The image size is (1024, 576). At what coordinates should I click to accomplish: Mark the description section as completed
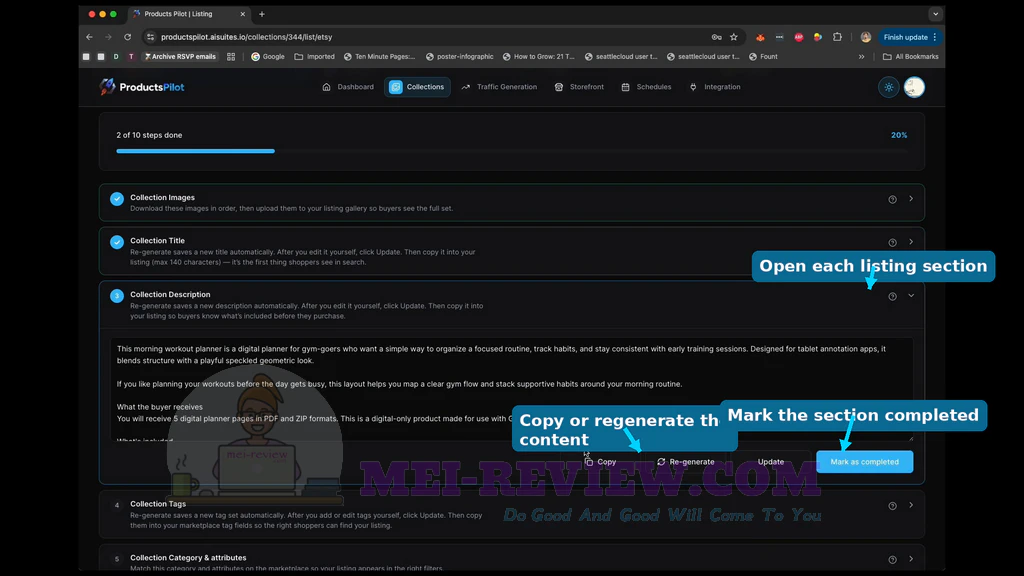click(x=865, y=462)
